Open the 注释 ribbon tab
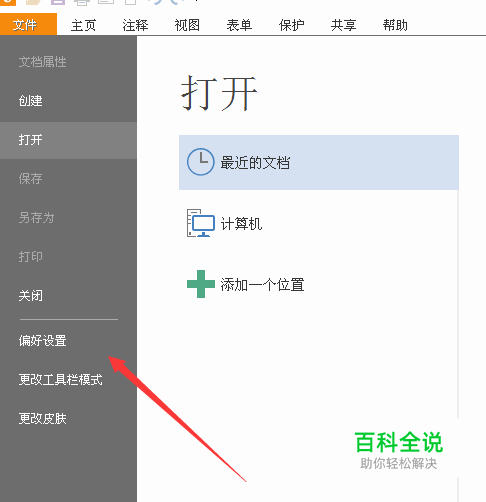486x502 pixels. [x=135, y=25]
